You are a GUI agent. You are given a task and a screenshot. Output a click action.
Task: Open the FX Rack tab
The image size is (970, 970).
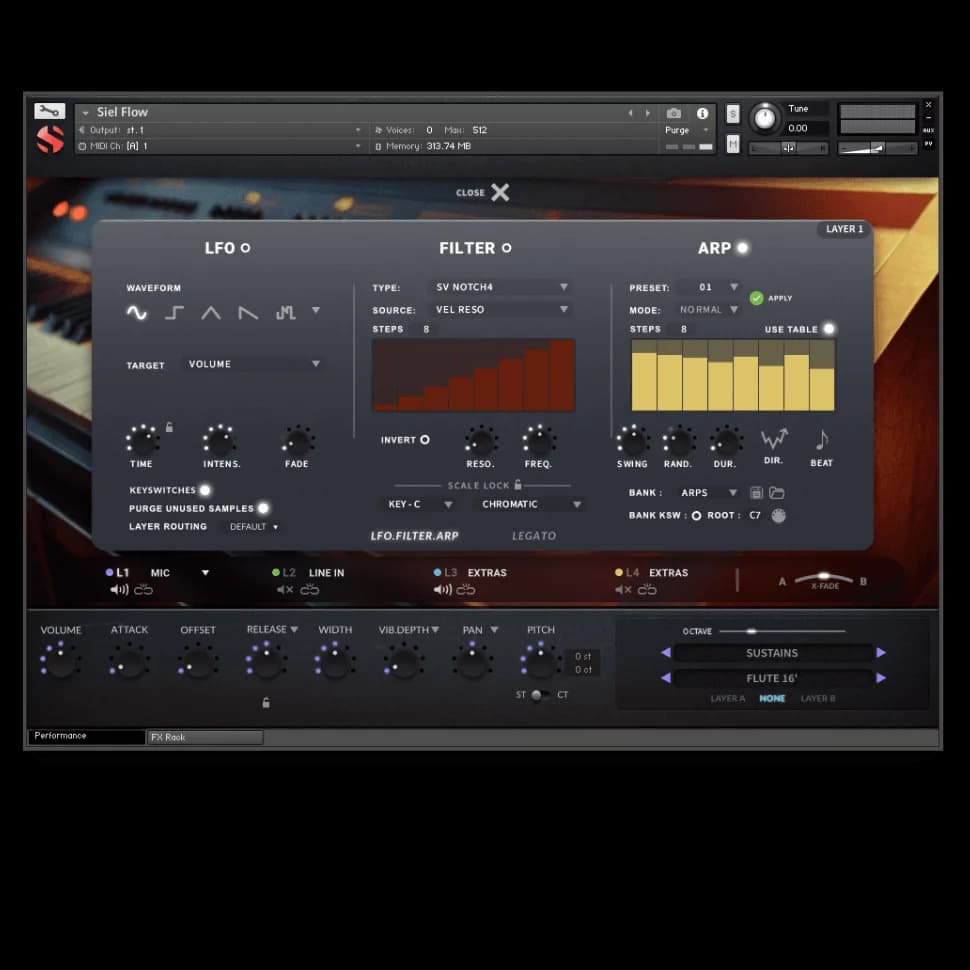click(x=205, y=737)
